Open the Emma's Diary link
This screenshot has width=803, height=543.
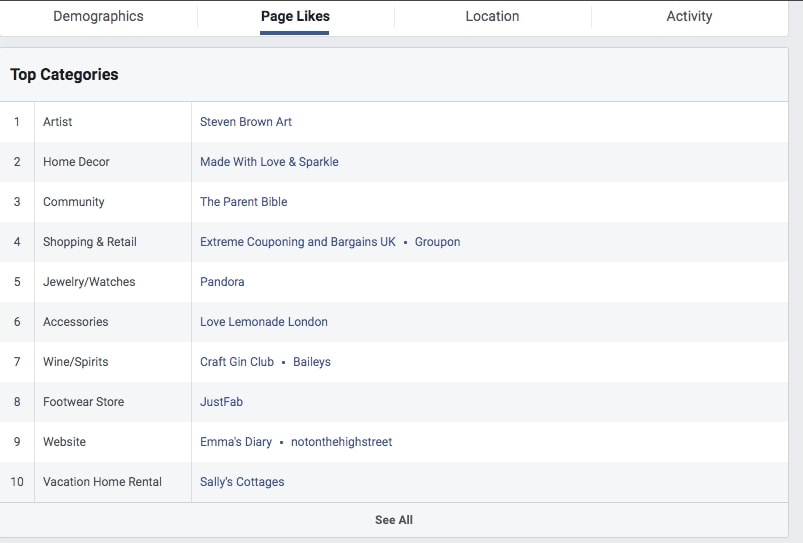click(236, 442)
